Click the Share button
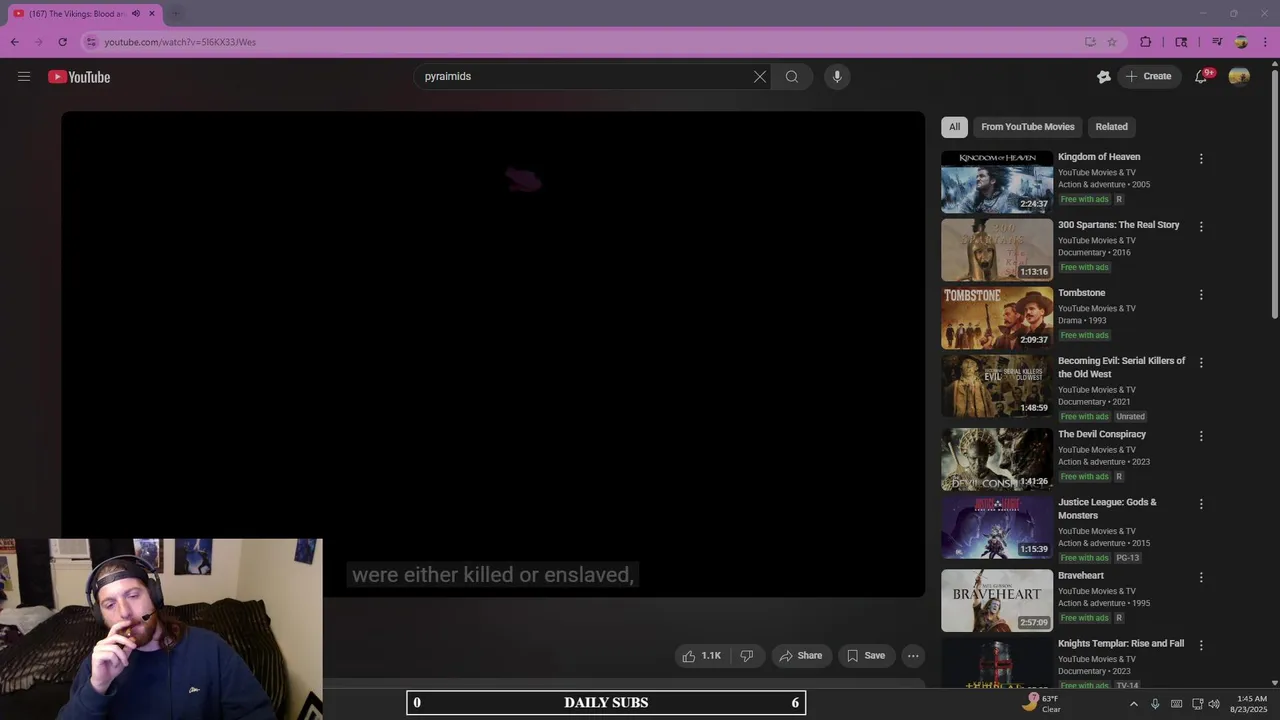1280x720 pixels. click(x=801, y=656)
